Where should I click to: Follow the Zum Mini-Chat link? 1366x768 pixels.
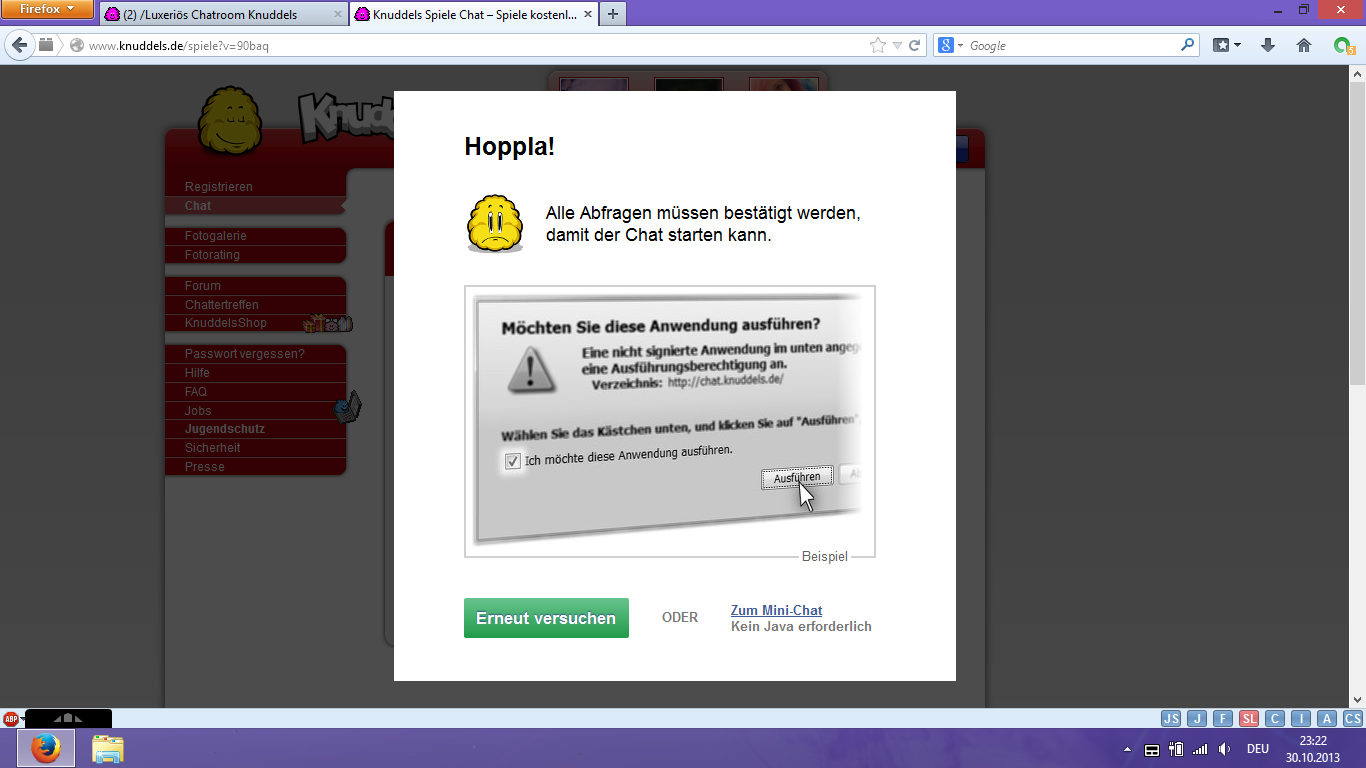click(x=776, y=610)
